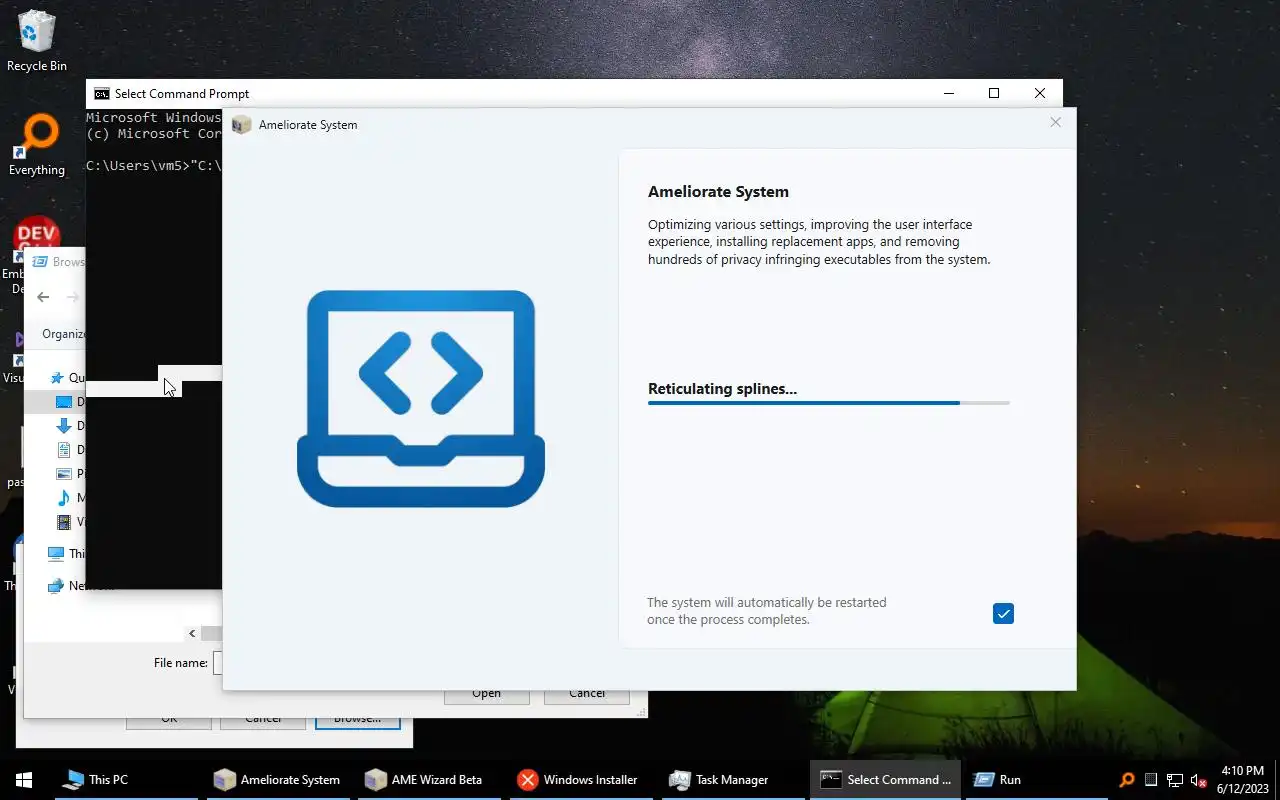Select the Downloads arrow icon in Browse tree
1280x800 pixels.
point(64,426)
